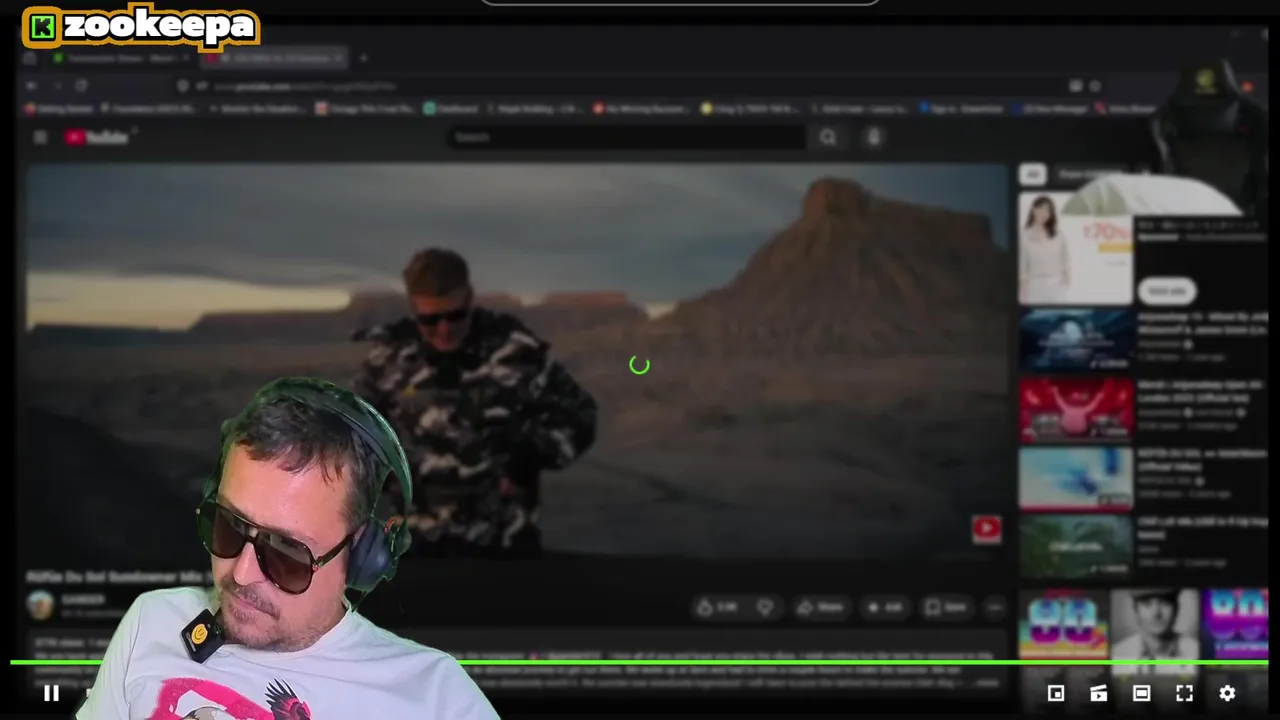1280x720 pixels.
Task: Like the YouTube video with thumbs up
Action: [716, 607]
